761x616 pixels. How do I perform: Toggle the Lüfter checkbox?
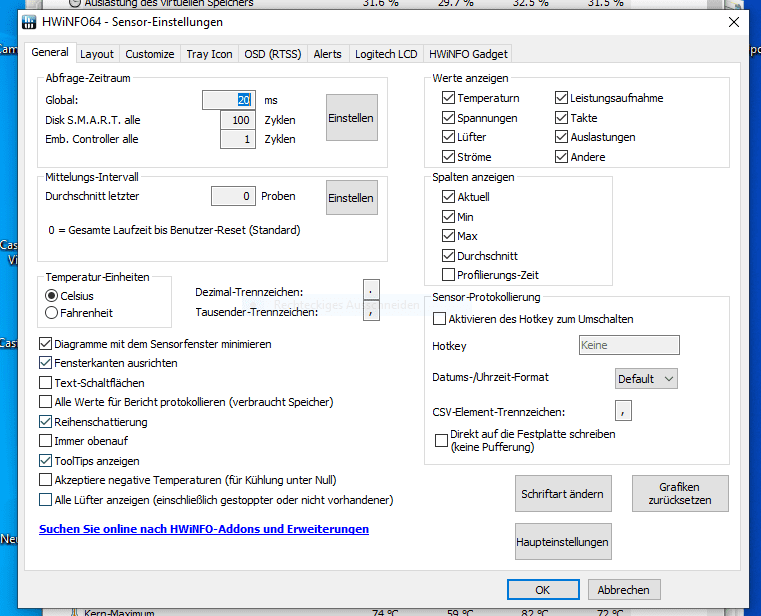point(448,137)
